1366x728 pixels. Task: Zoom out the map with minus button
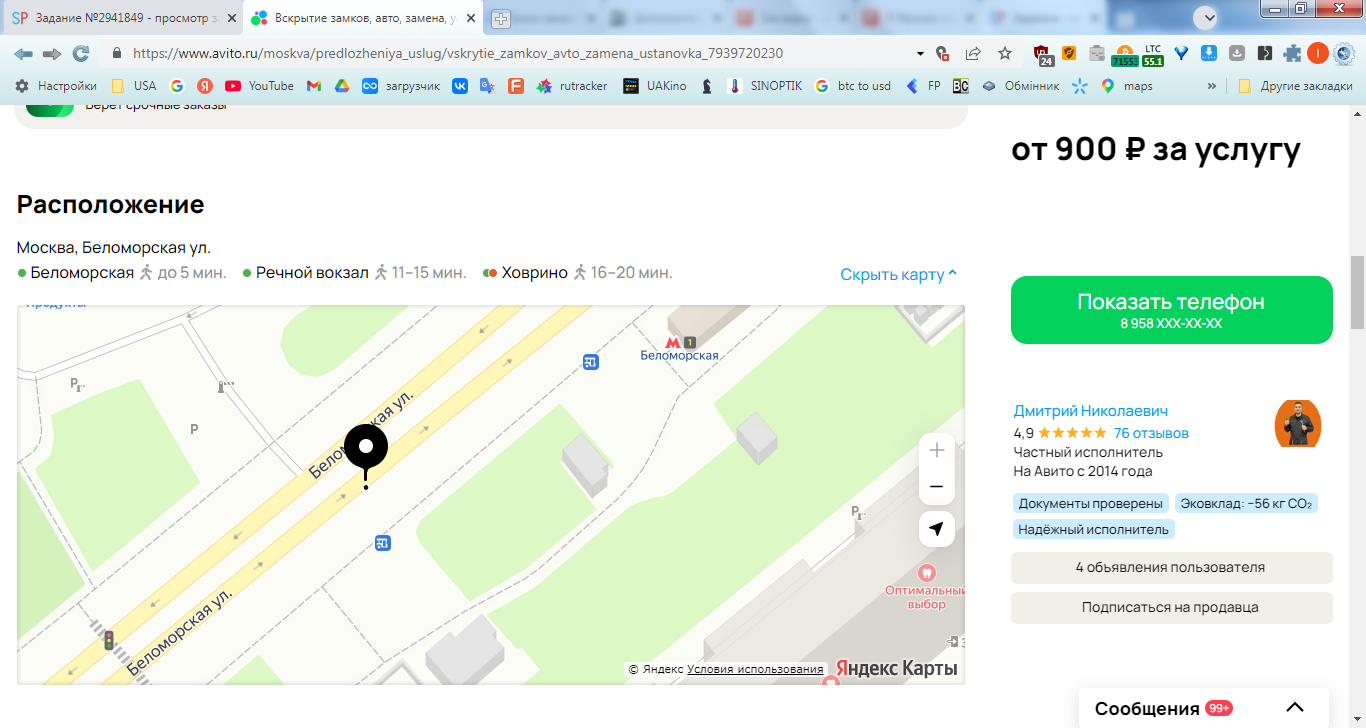(x=937, y=487)
